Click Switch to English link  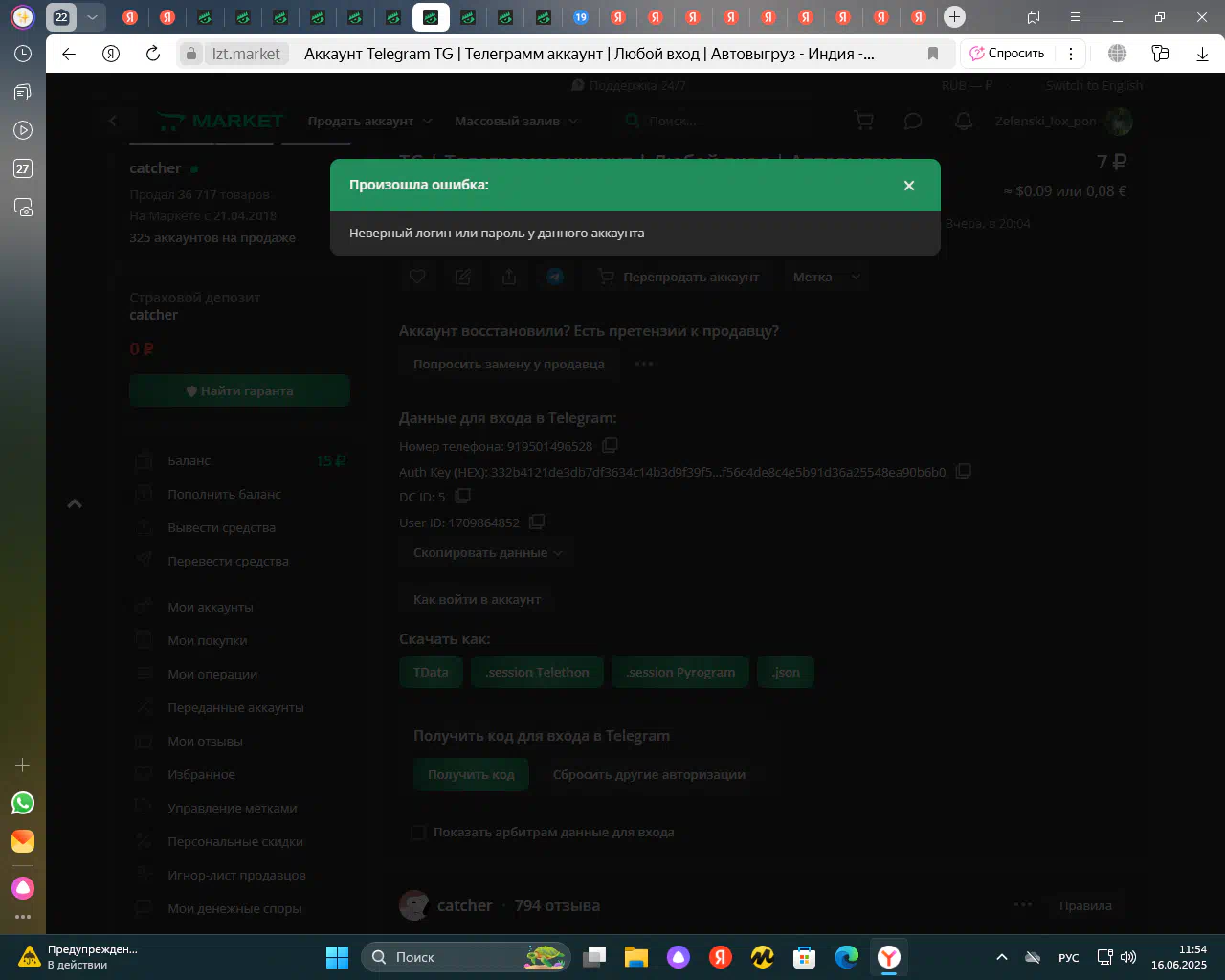tap(1094, 85)
